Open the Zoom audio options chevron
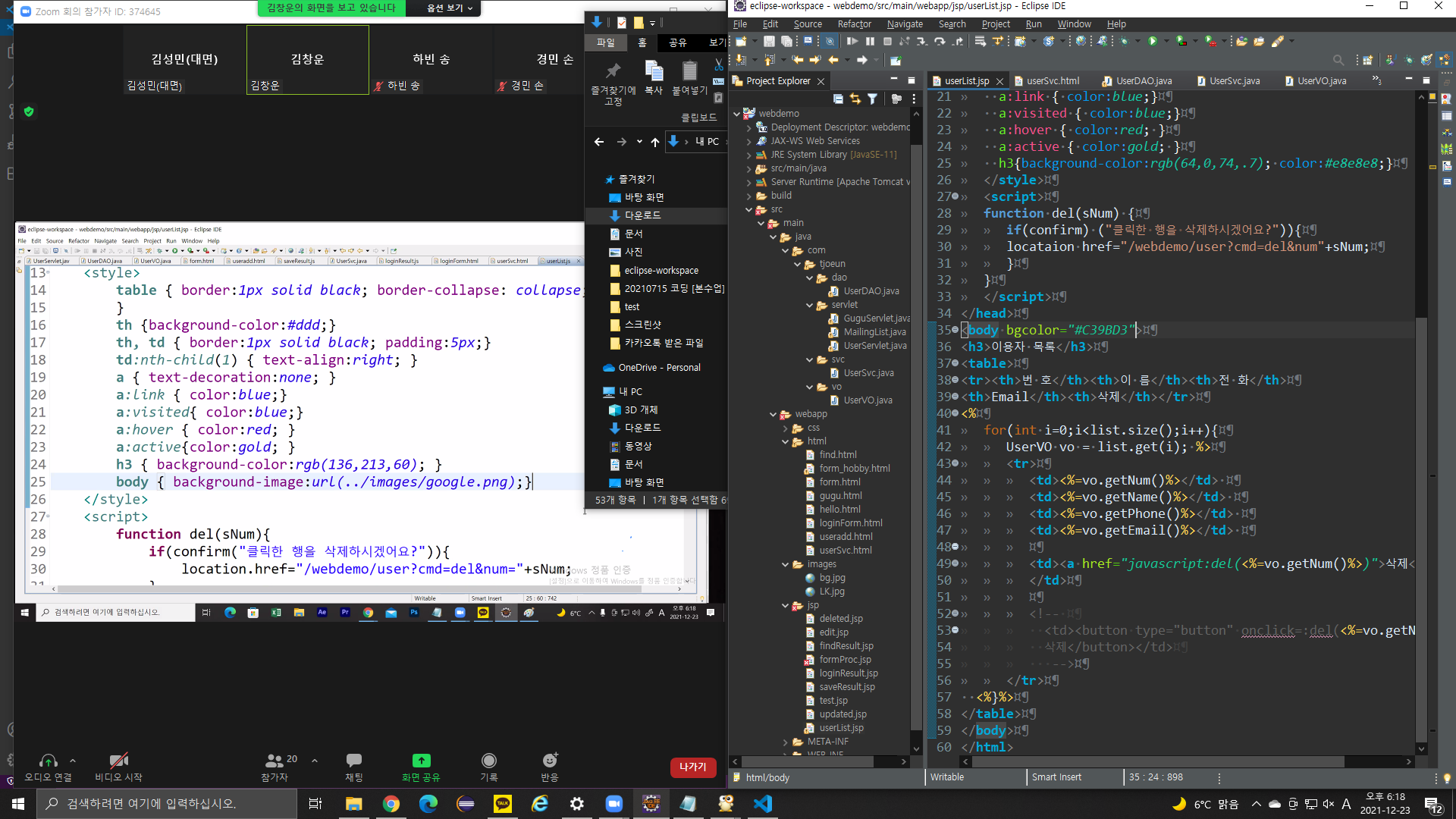The height and width of the screenshot is (819, 1456). [x=73, y=760]
